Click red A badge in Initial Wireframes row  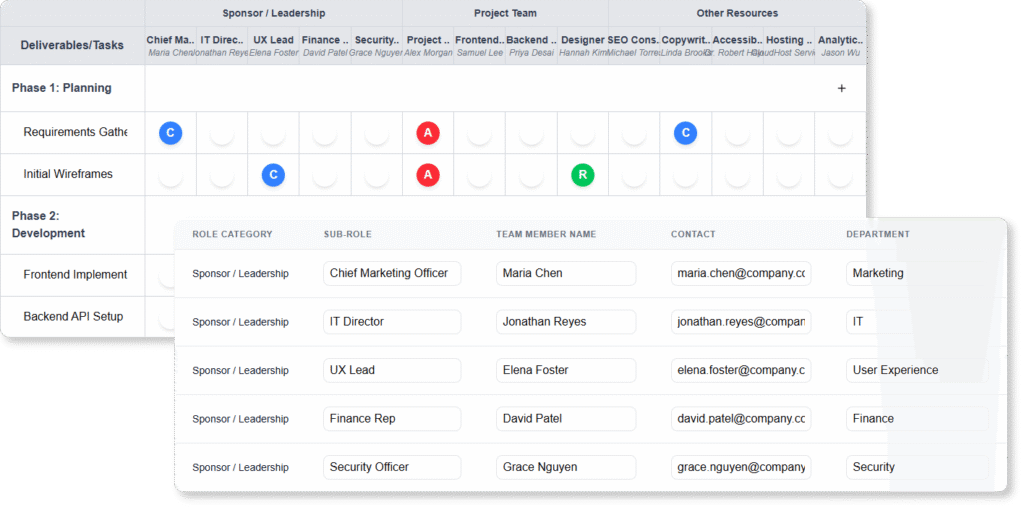click(x=428, y=175)
